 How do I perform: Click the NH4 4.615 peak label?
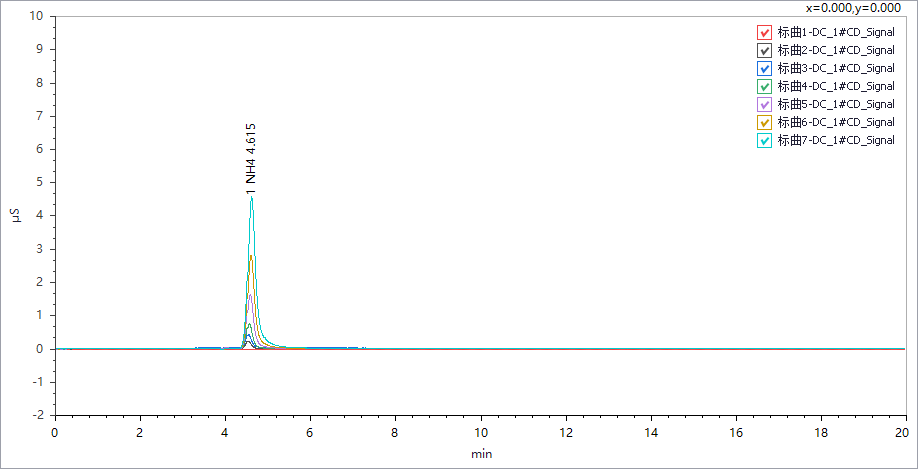tap(251, 159)
